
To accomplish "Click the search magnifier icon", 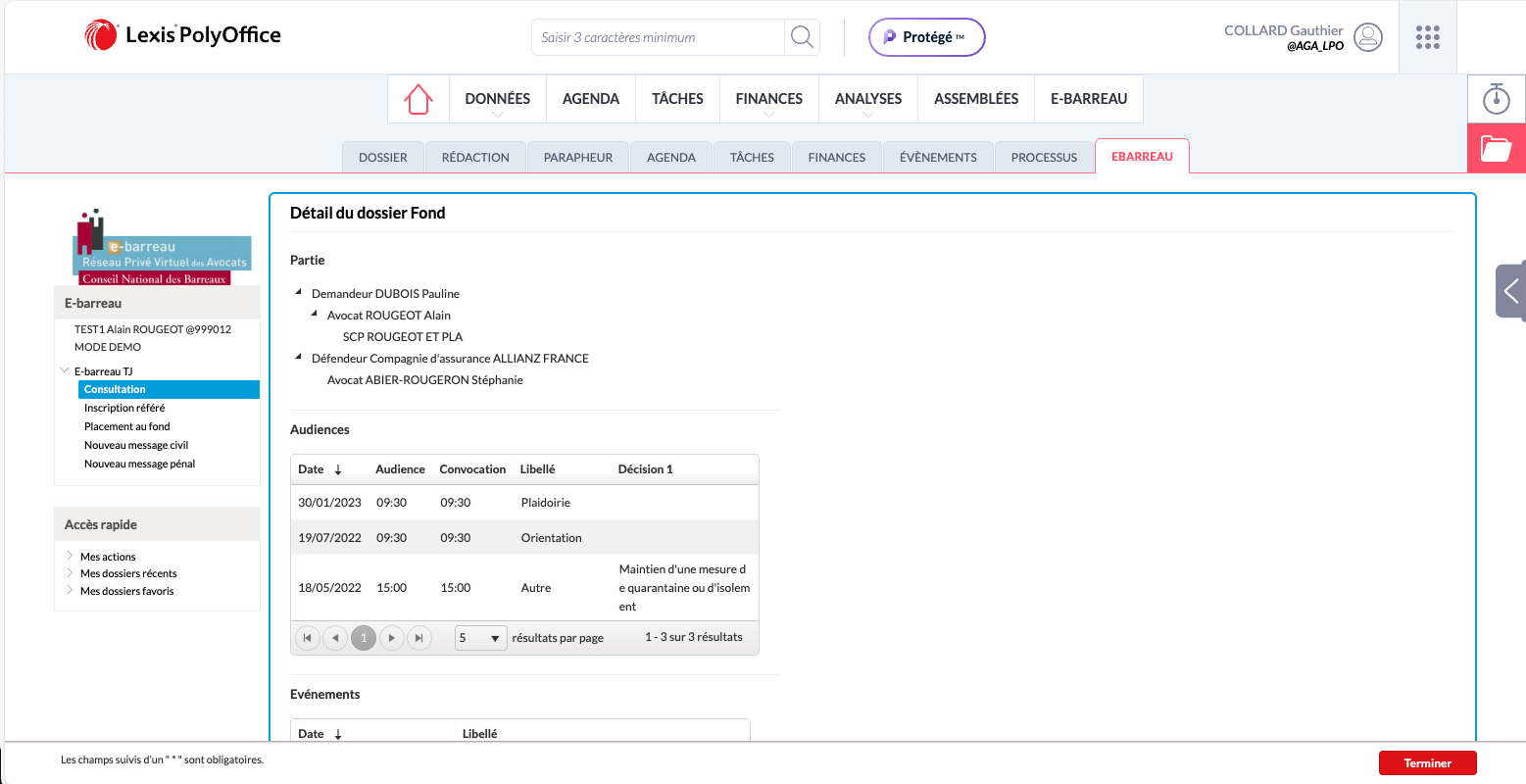I will pos(802,37).
